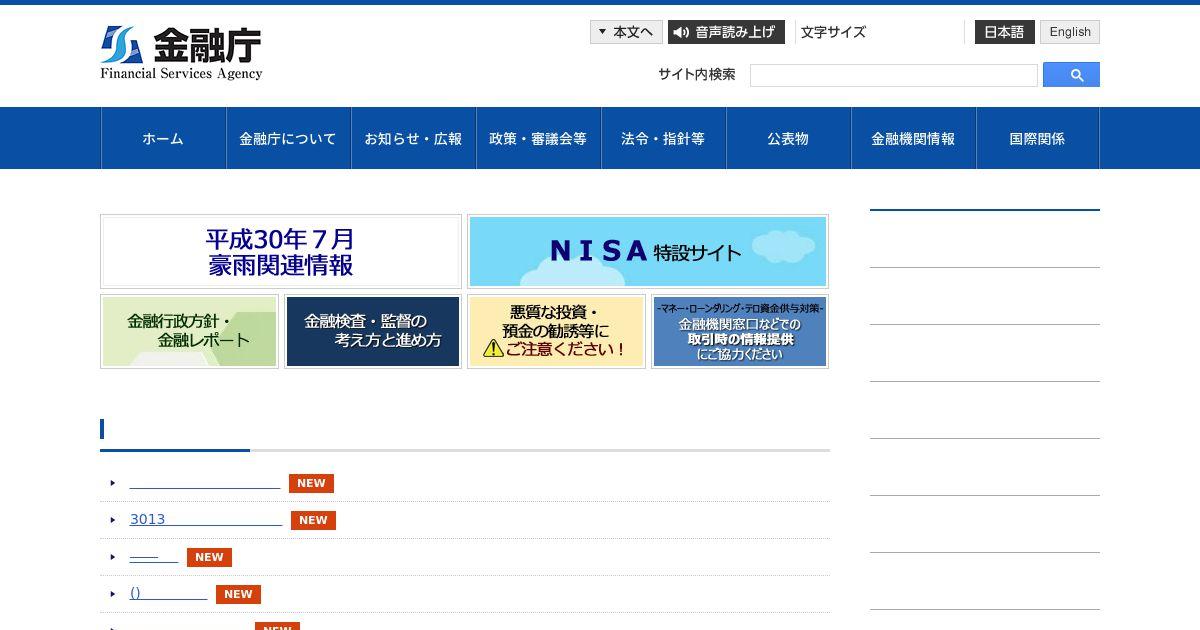Screen dimensions: 1200x630
Task: Open the 金融庁について menu
Action: [x=288, y=138]
